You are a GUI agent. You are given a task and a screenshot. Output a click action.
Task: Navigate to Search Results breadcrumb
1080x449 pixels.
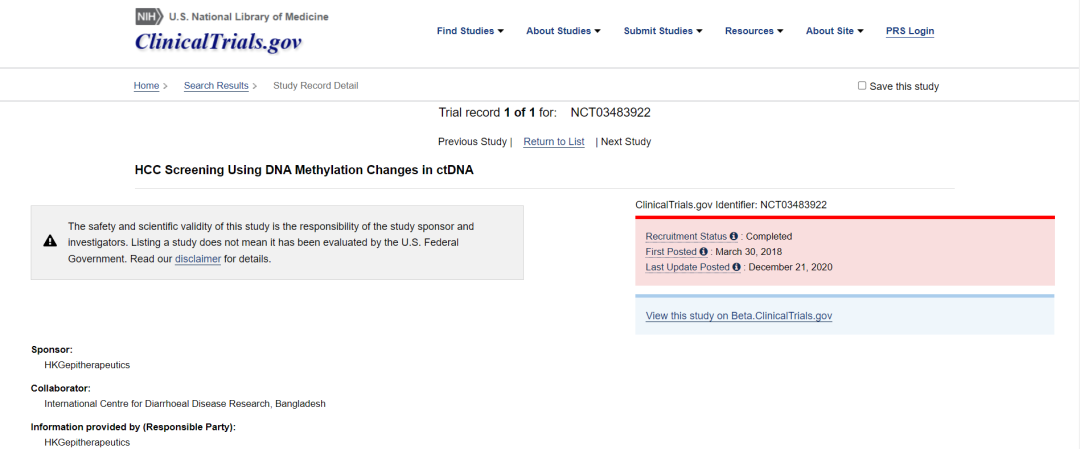(x=216, y=86)
